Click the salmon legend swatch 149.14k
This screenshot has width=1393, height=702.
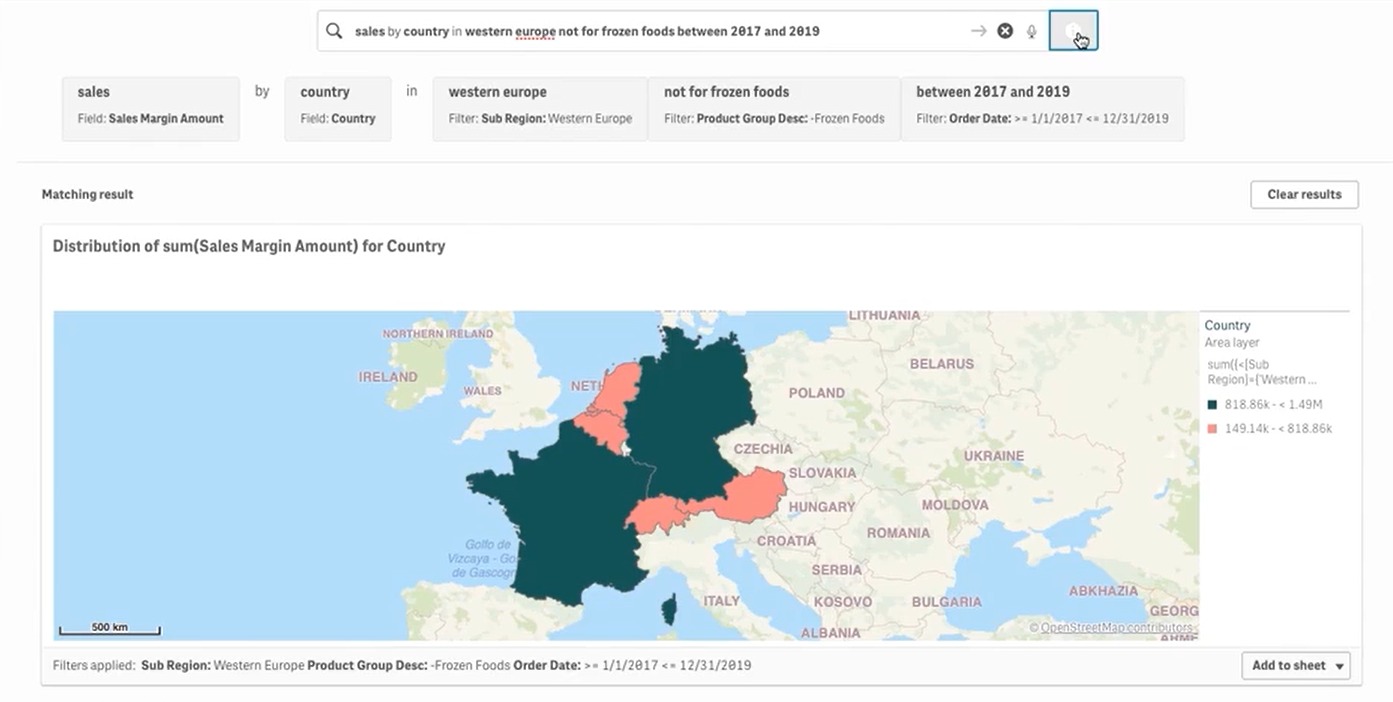pos(1212,429)
